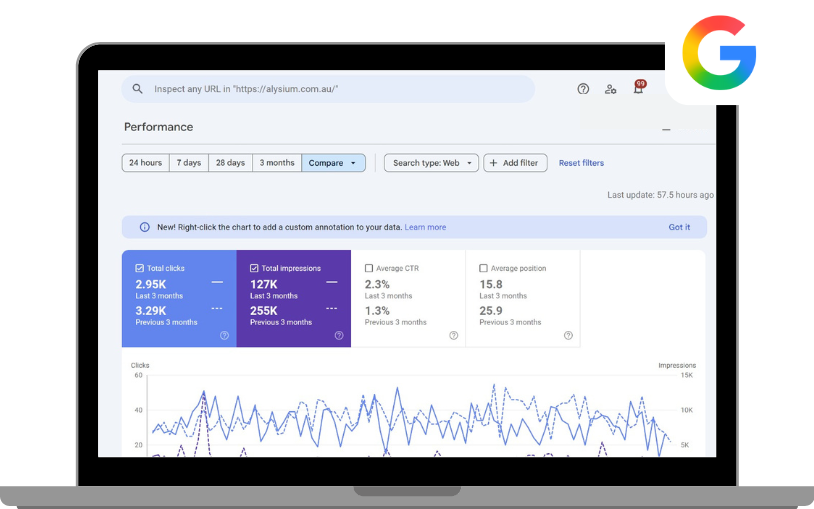Click the 60 clicks axis tick

[x=138, y=375]
